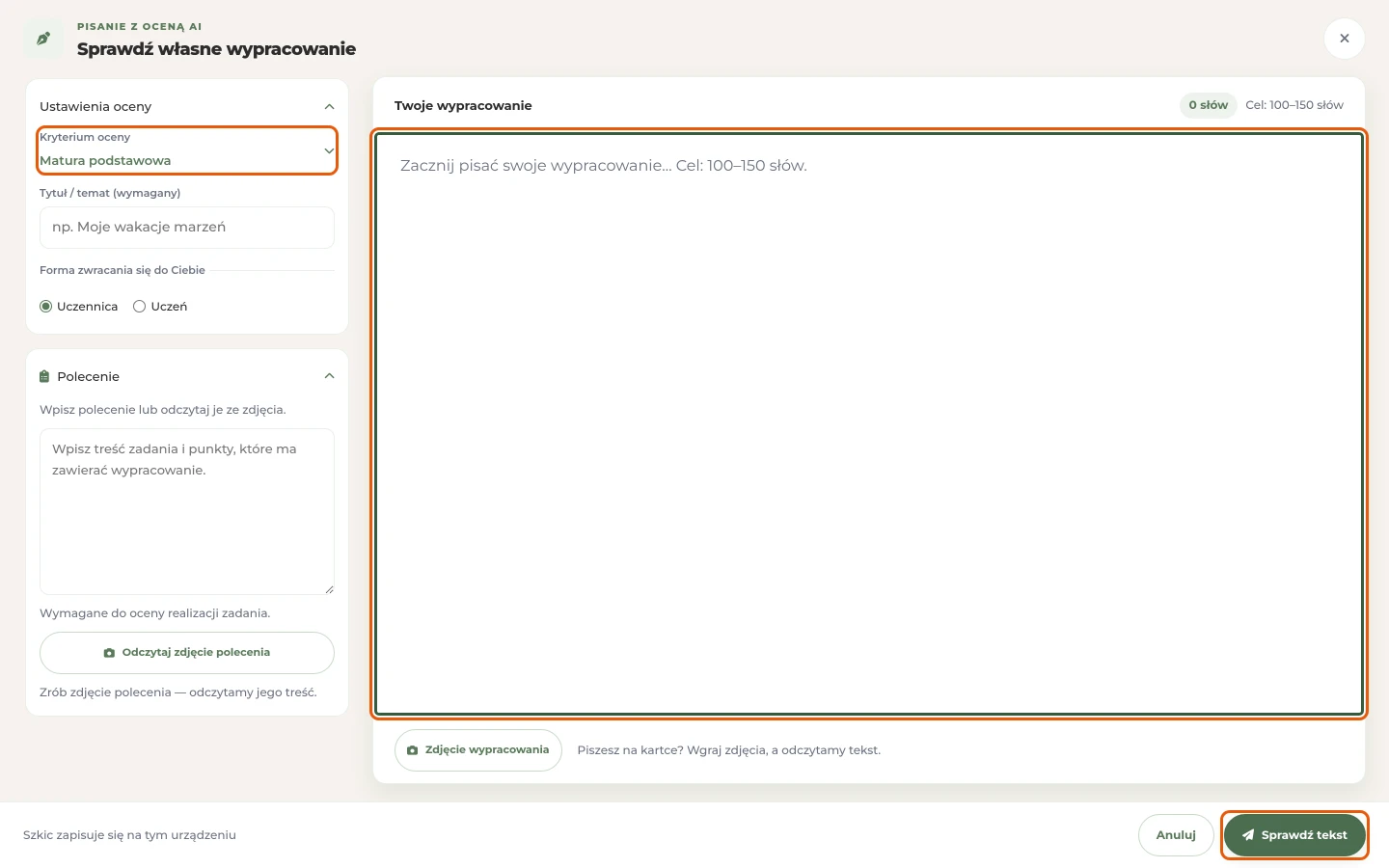Screen dimensions: 1389x868
Task: Click the Twoje wypracowanie heading
Action: 463,106
